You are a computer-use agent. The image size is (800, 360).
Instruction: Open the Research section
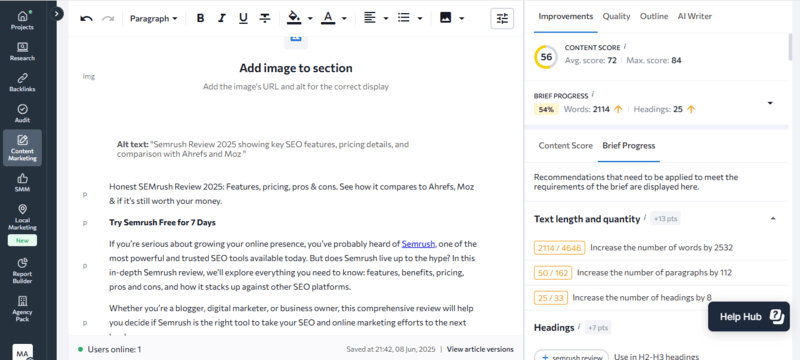click(22, 52)
